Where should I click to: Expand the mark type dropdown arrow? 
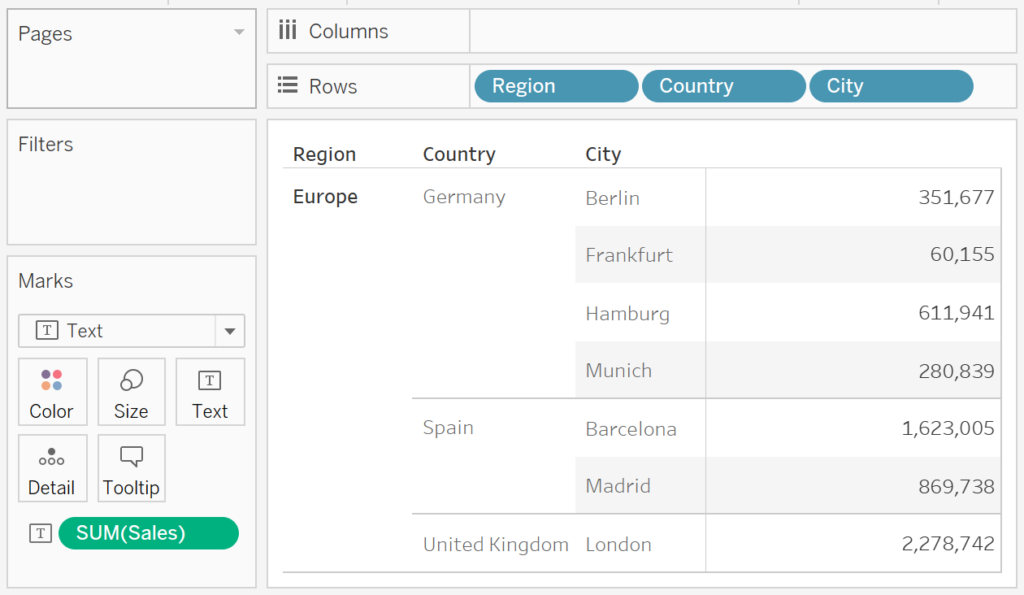tap(230, 331)
